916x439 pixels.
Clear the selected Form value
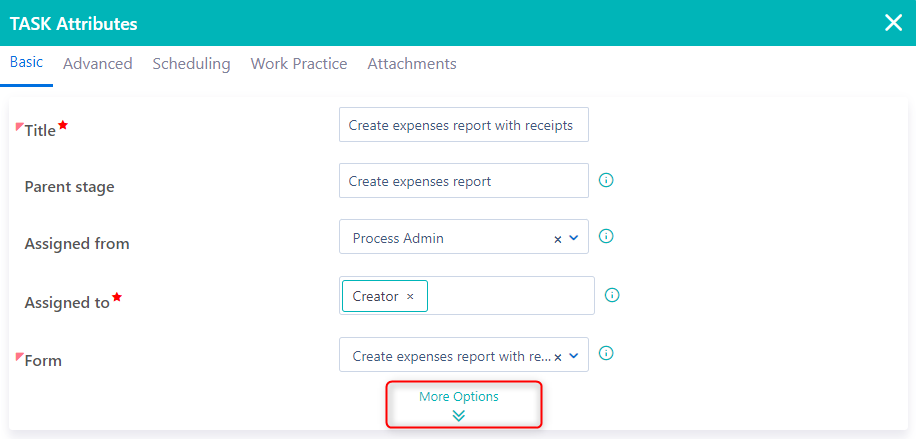tap(557, 356)
